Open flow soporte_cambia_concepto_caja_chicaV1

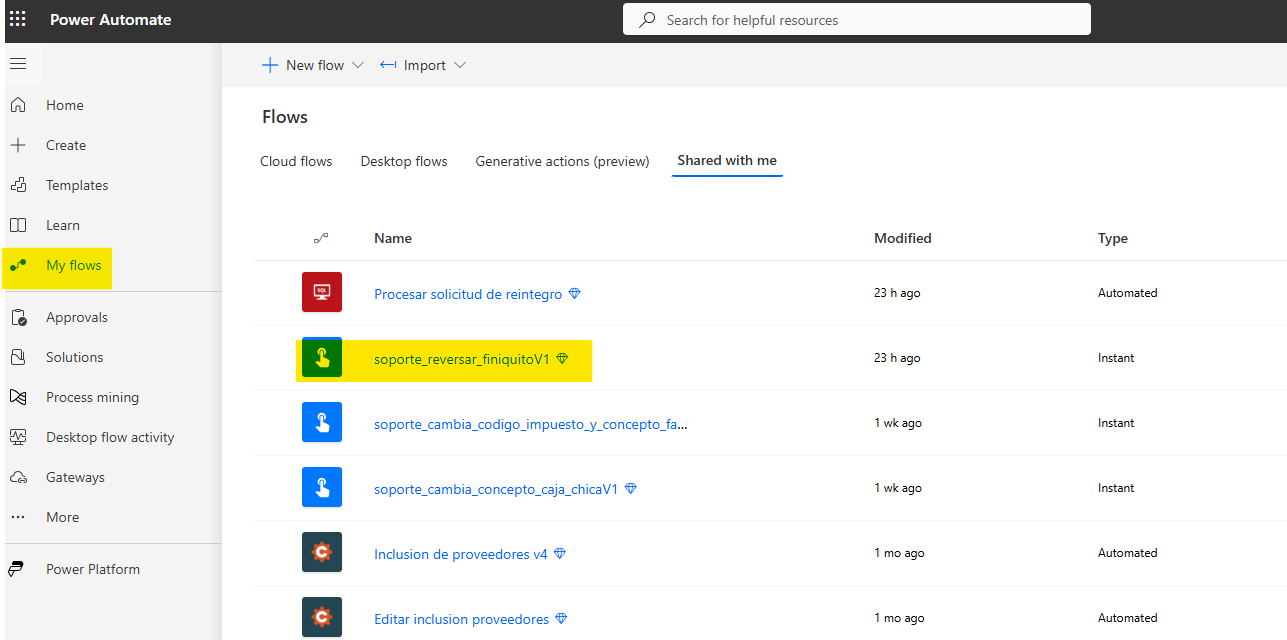click(496, 489)
